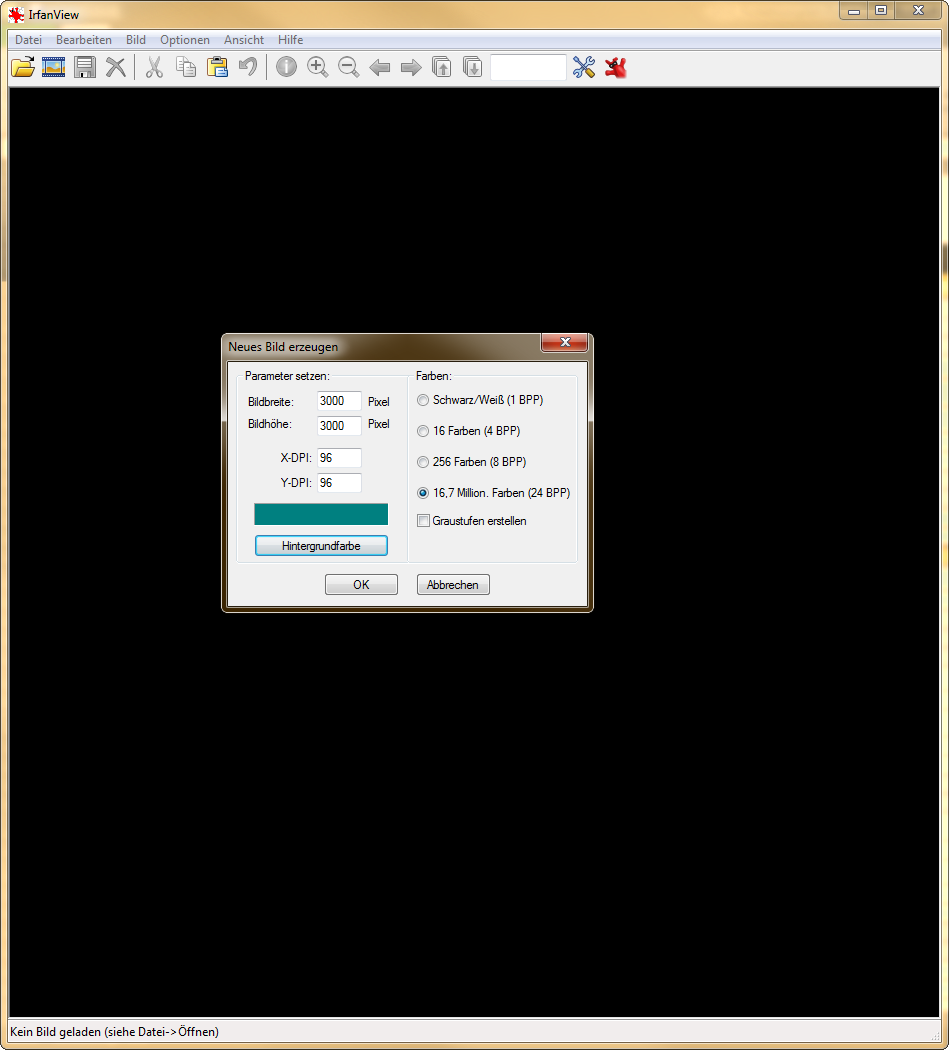Screen dimensions: 949x1050
Task: Open the Datei menu
Action: [x=28, y=40]
